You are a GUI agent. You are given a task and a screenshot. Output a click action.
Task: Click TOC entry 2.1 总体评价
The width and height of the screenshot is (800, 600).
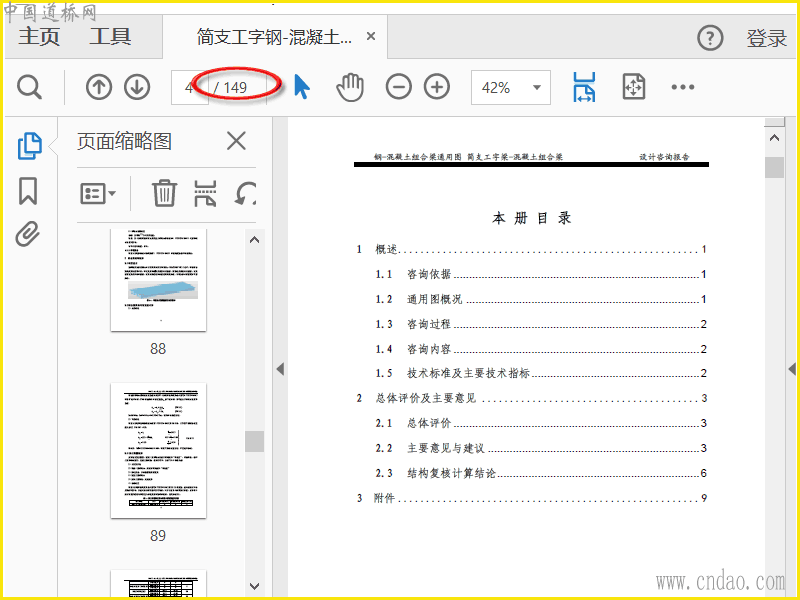(x=541, y=423)
